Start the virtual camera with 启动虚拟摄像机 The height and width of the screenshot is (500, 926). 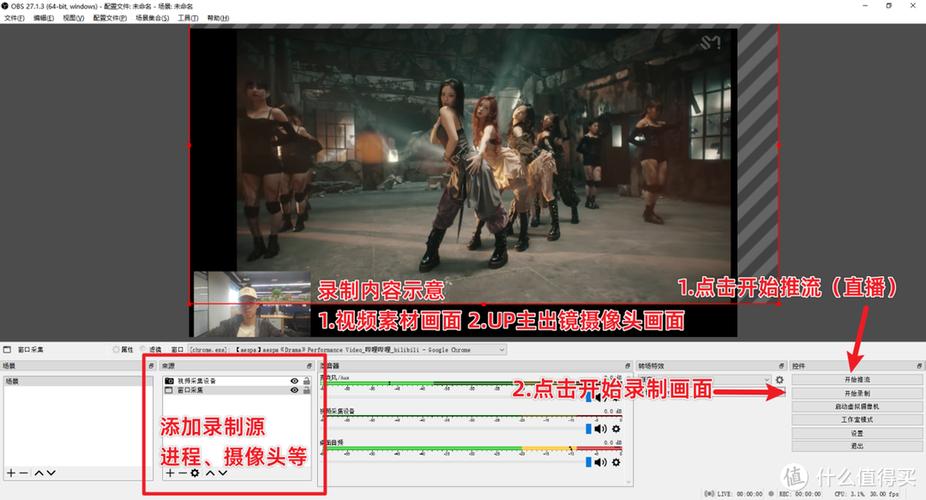[x=856, y=407]
